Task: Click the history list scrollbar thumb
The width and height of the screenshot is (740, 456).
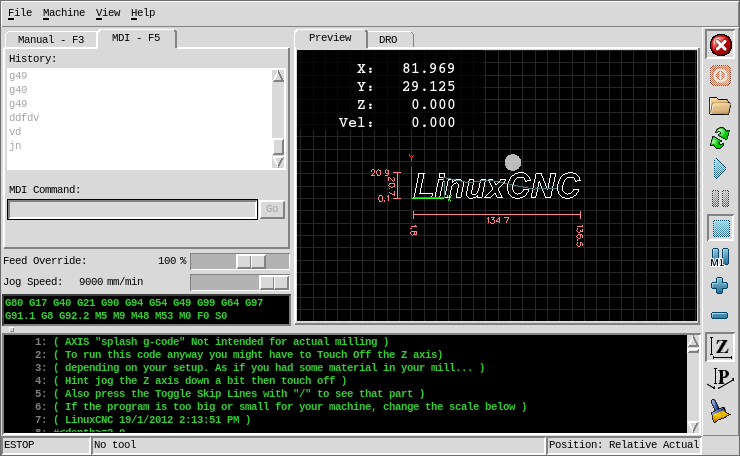Action: (278, 146)
